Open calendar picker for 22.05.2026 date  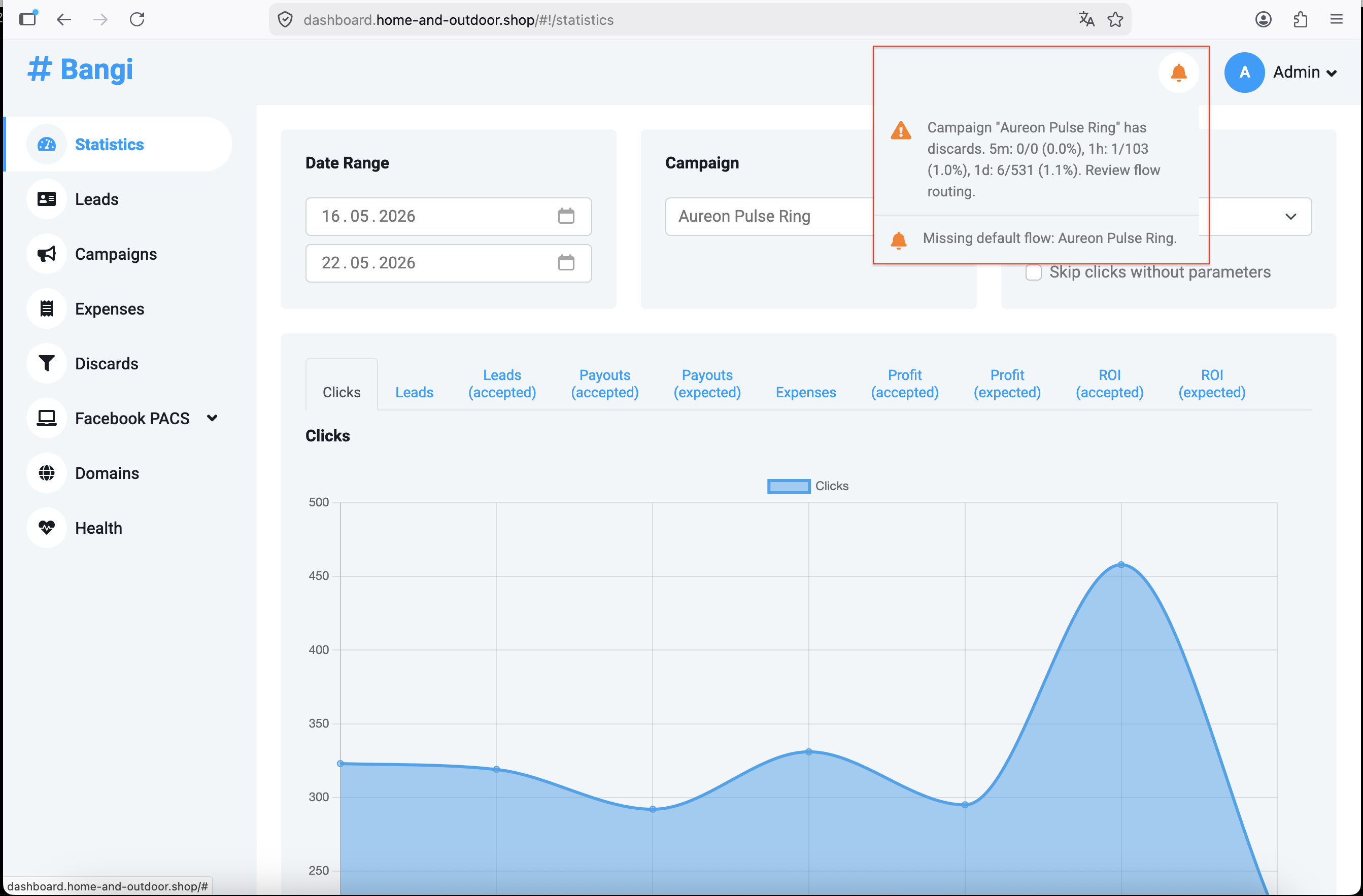pyautogui.click(x=566, y=263)
